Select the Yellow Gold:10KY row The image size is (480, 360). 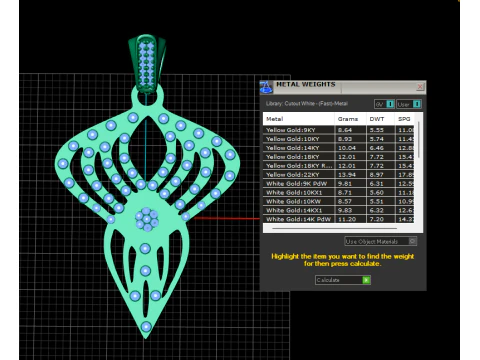tap(339, 139)
